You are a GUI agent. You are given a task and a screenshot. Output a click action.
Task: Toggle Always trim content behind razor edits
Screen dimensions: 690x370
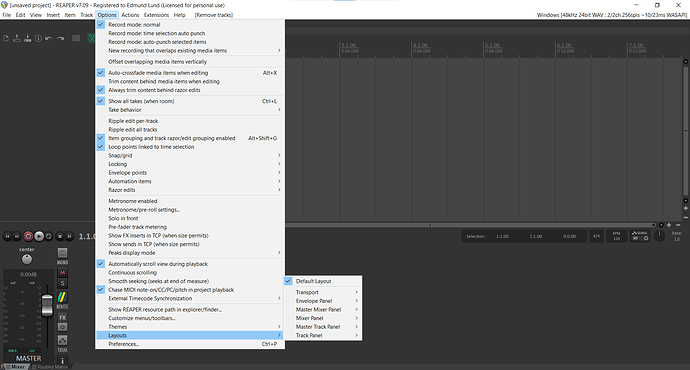tap(190, 90)
